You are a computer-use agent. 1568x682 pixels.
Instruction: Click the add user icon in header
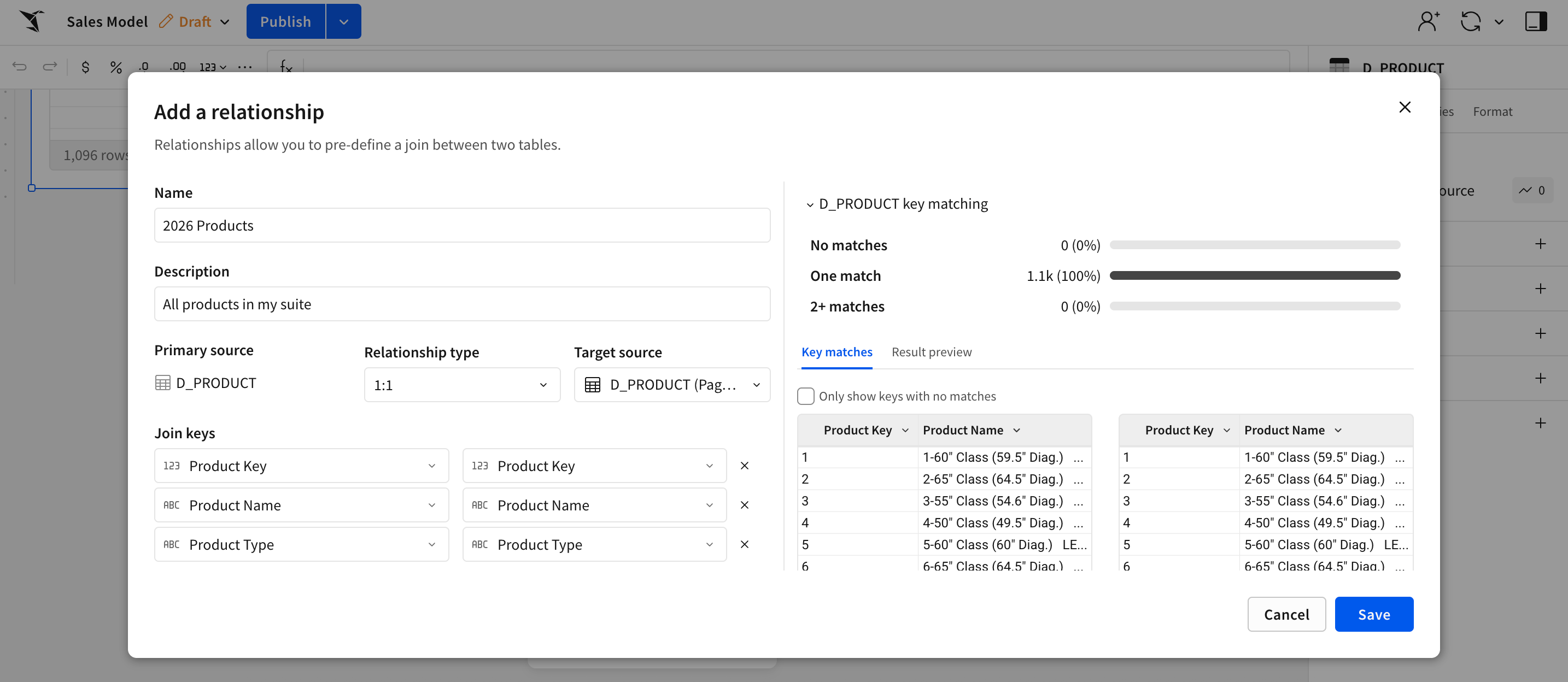pyautogui.click(x=1427, y=21)
